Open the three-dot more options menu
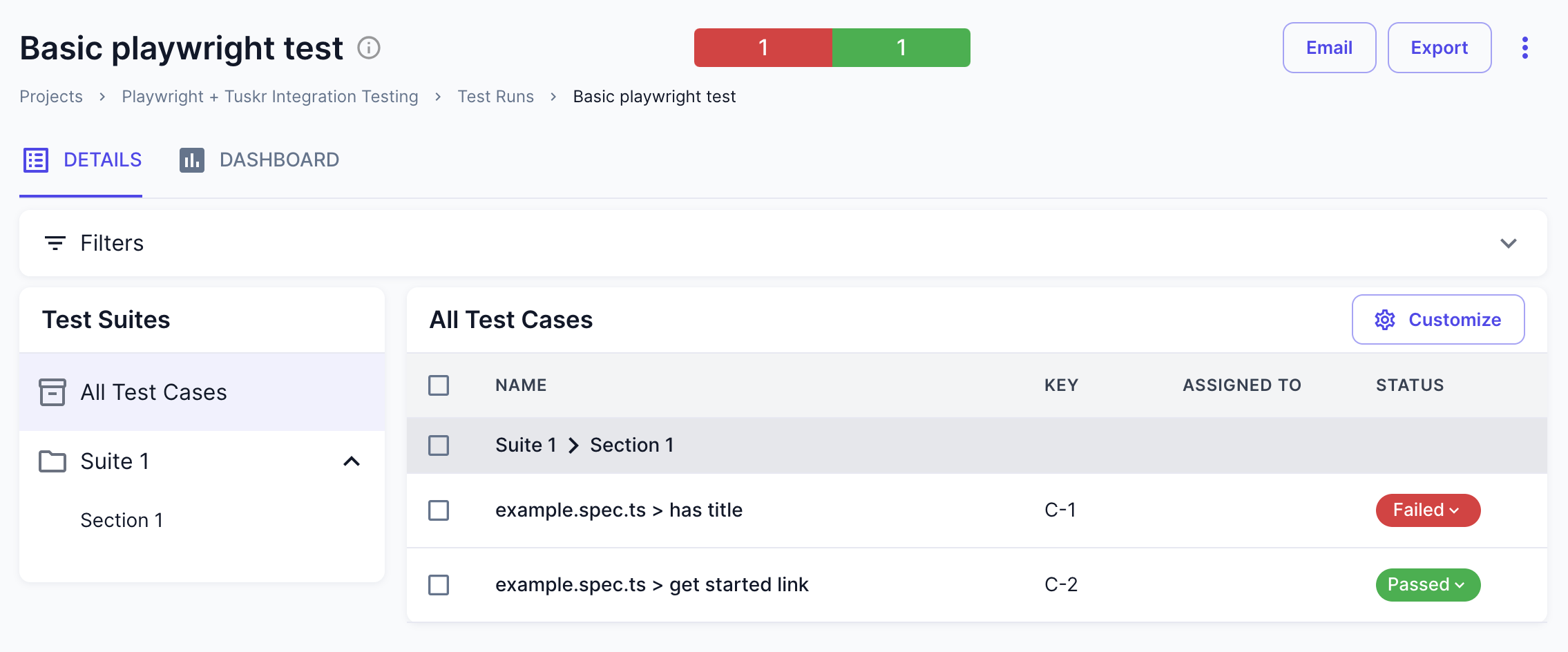Screen dimensions: 1568x652 (x=1524, y=48)
